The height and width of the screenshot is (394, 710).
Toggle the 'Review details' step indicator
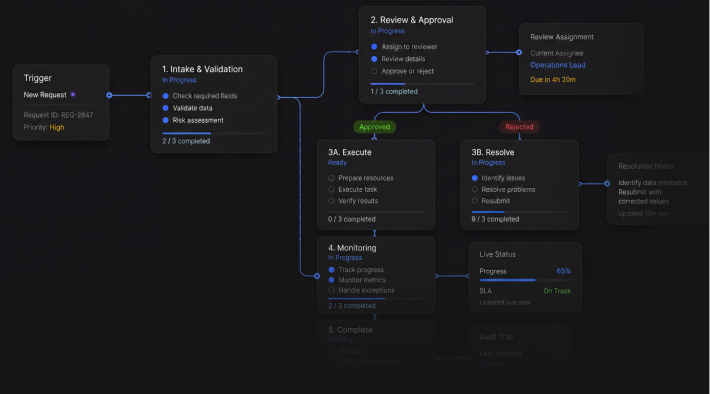pos(374,59)
